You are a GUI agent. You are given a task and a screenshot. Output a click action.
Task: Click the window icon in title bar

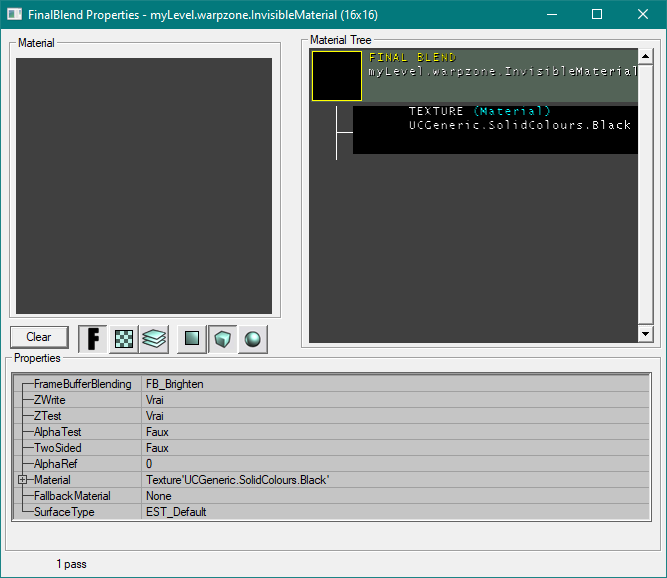pyautogui.click(x=15, y=15)
